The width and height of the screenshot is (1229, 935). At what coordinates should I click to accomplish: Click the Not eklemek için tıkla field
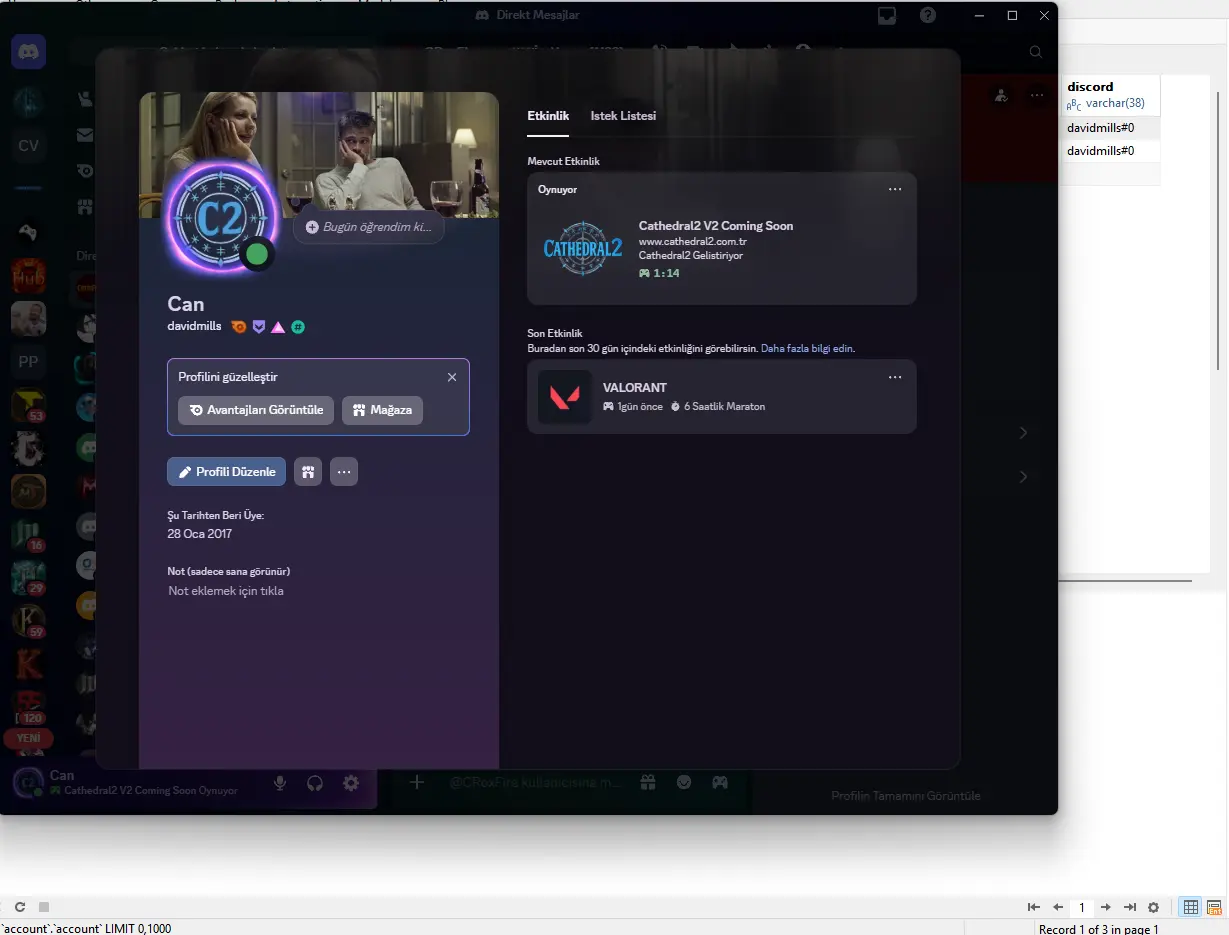click(x=226, y=591)
